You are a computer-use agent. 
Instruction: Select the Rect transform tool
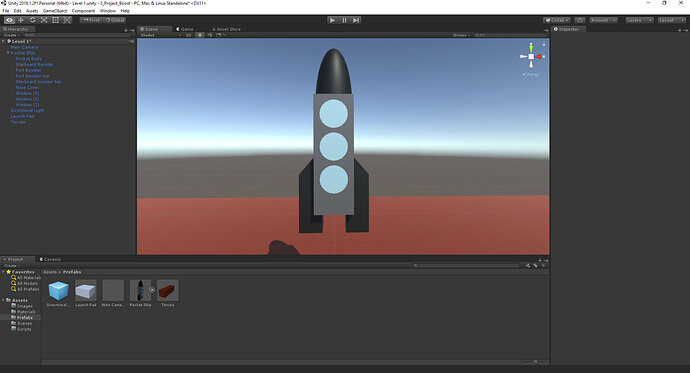click(x=55, y=20)
